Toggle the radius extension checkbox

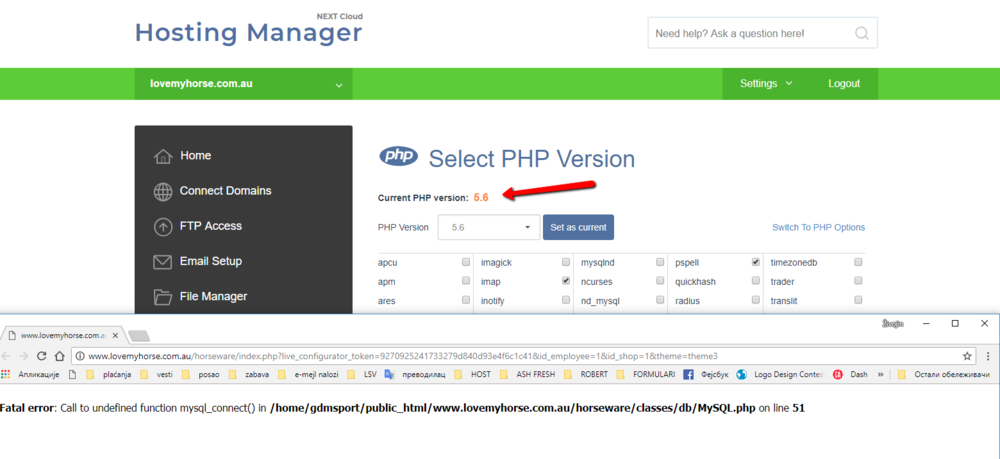coord(756,300)
